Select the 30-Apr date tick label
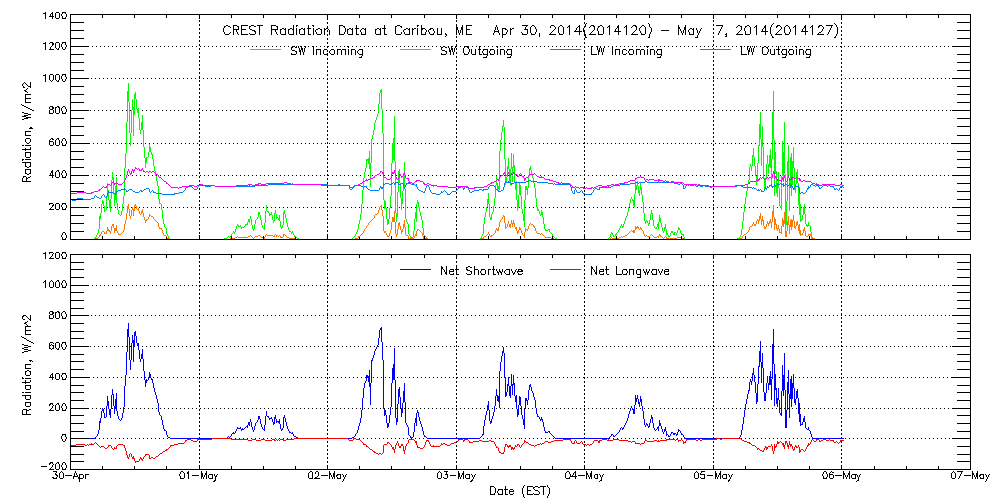This screenshot has width=1000, height=500. pyautogui.click(x=72, y=478)
